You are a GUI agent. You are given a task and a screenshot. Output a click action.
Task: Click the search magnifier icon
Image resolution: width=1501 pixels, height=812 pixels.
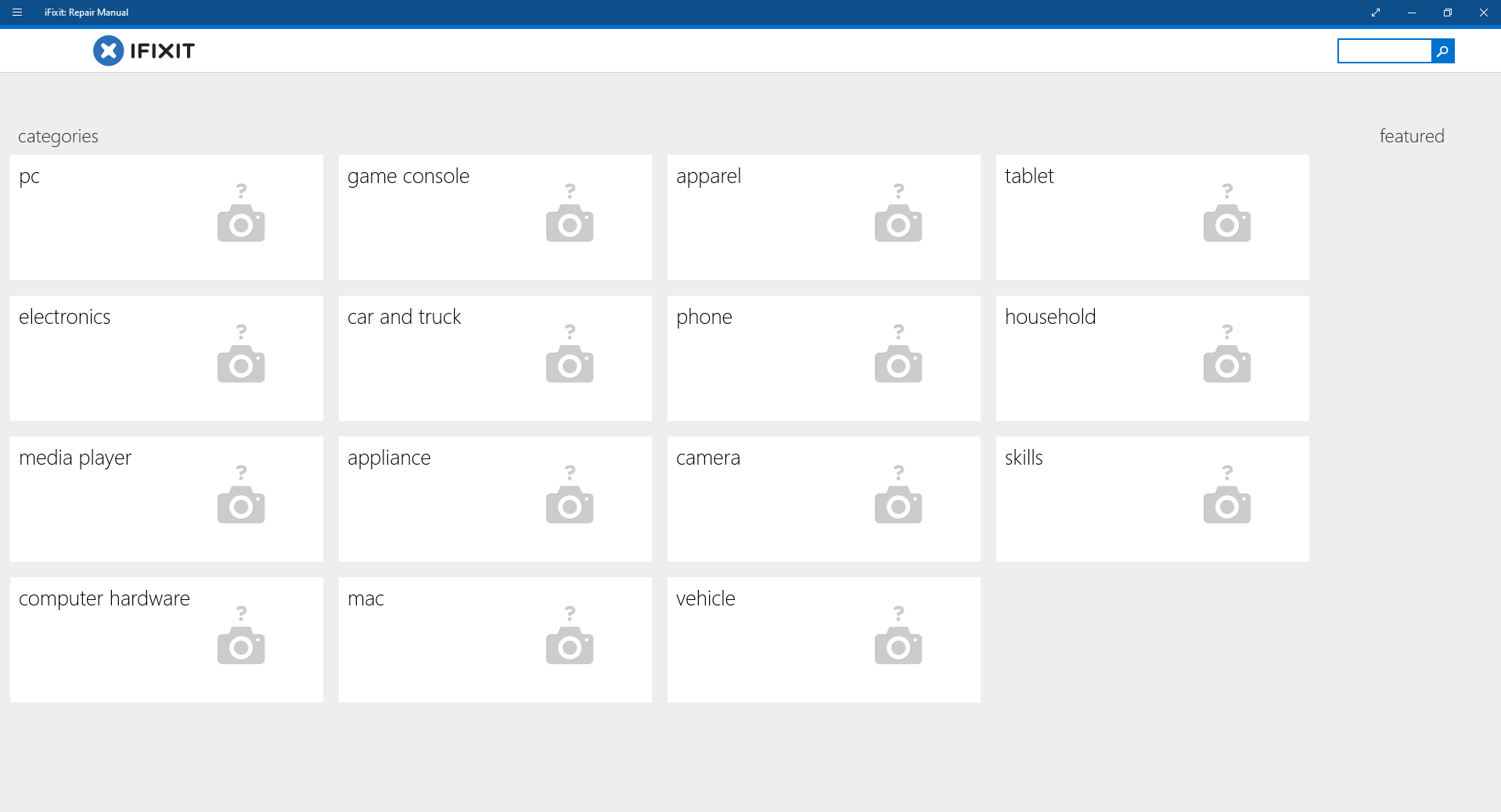[1442, 51]
